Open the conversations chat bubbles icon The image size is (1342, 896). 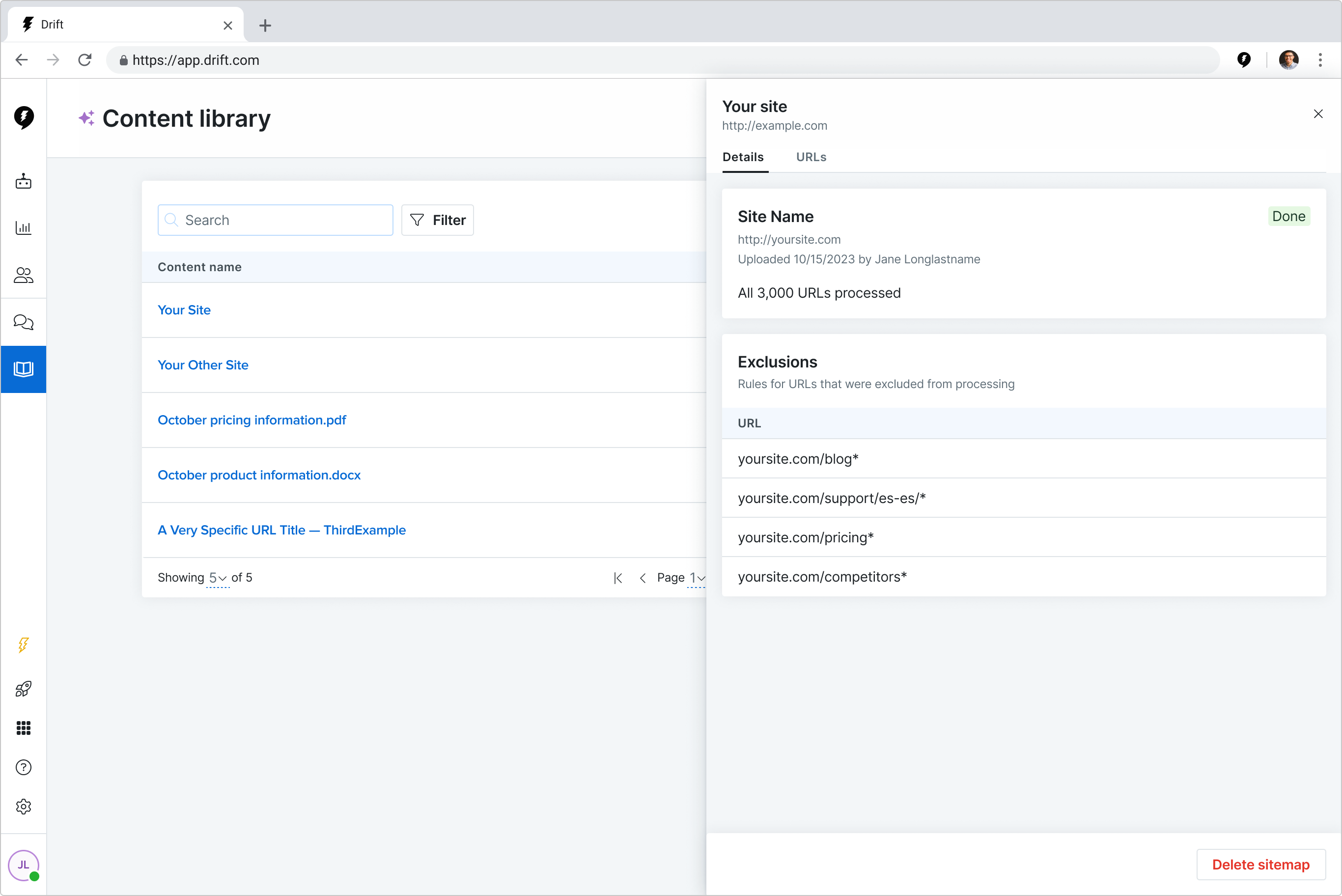tap(24, 322)
